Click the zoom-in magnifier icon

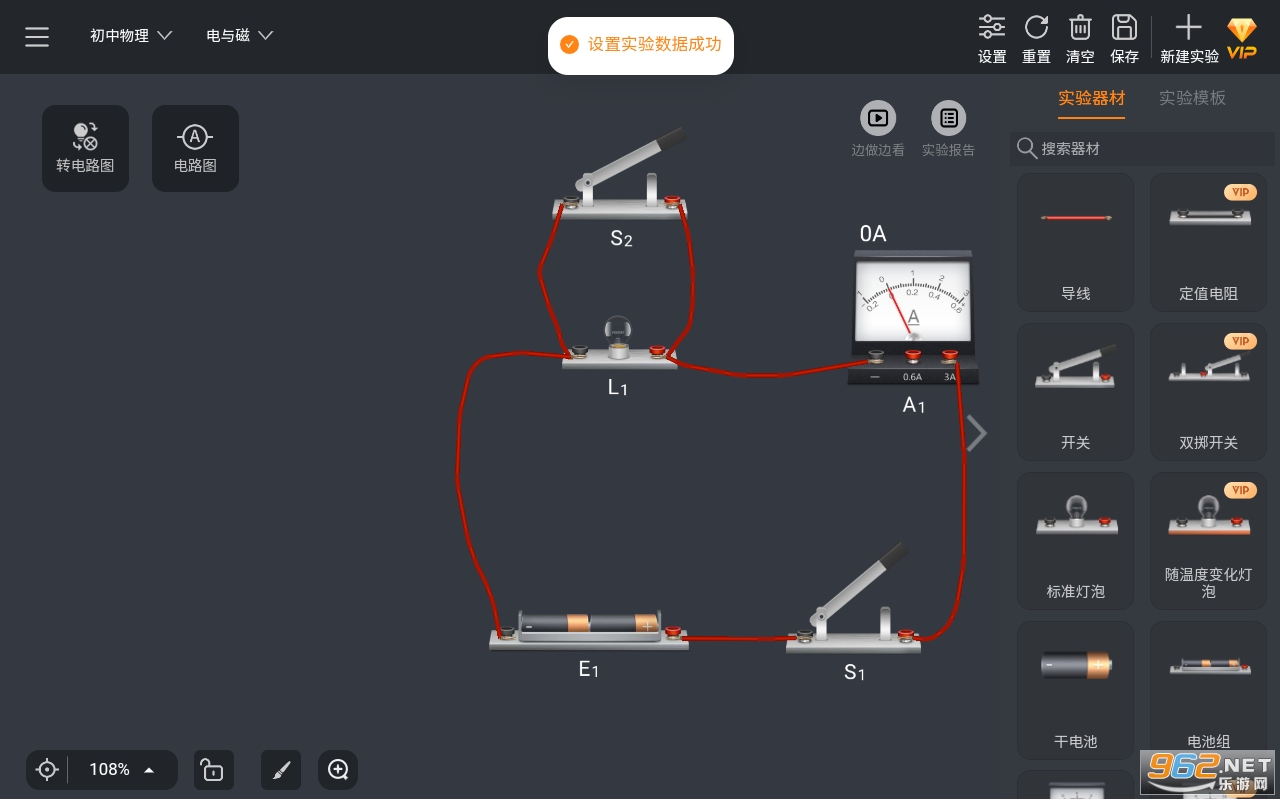pos(338,769)
